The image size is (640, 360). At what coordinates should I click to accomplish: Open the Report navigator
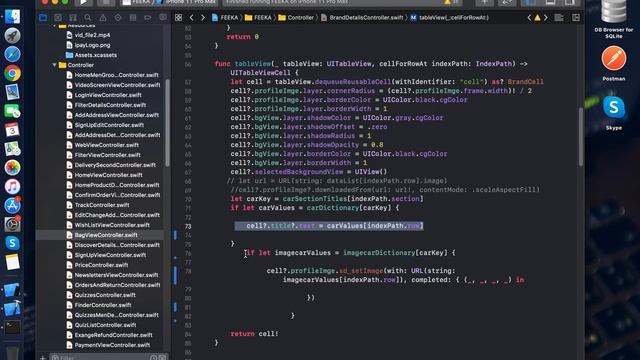[163, 18]
